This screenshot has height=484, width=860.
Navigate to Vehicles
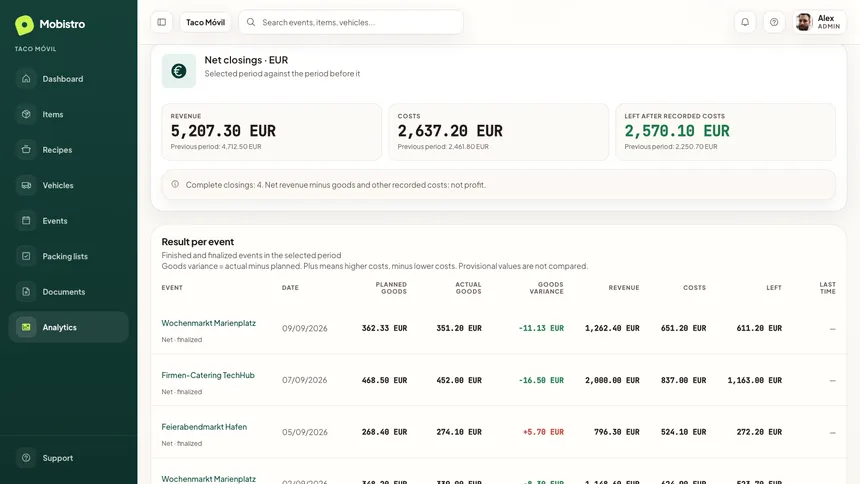(x=69, y=185)
